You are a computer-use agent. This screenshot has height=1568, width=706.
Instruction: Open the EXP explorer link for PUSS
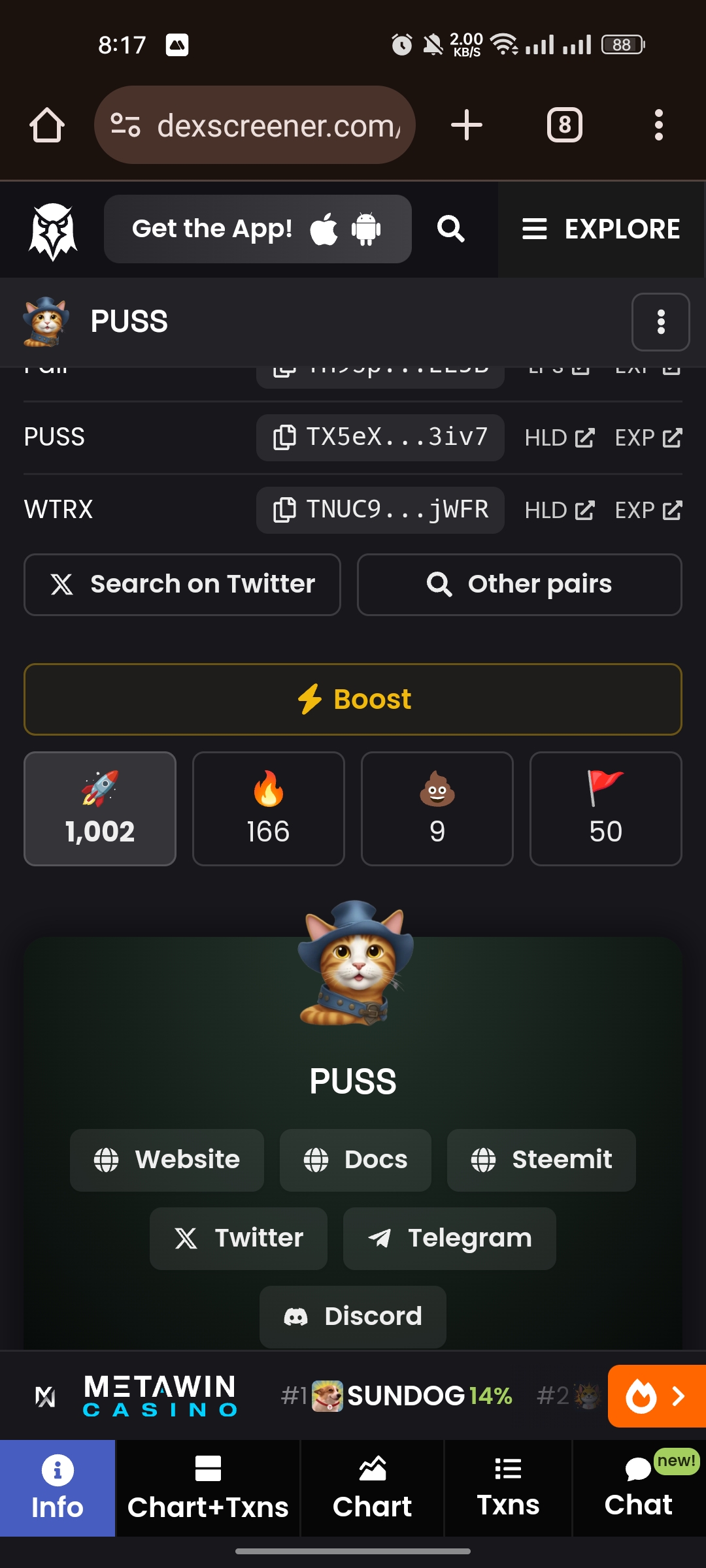click(x=648, y=438)
